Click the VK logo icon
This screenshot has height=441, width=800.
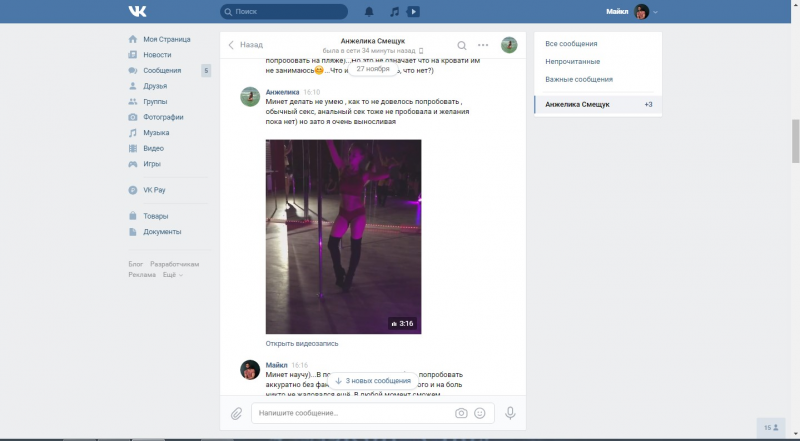pos(137,11)
